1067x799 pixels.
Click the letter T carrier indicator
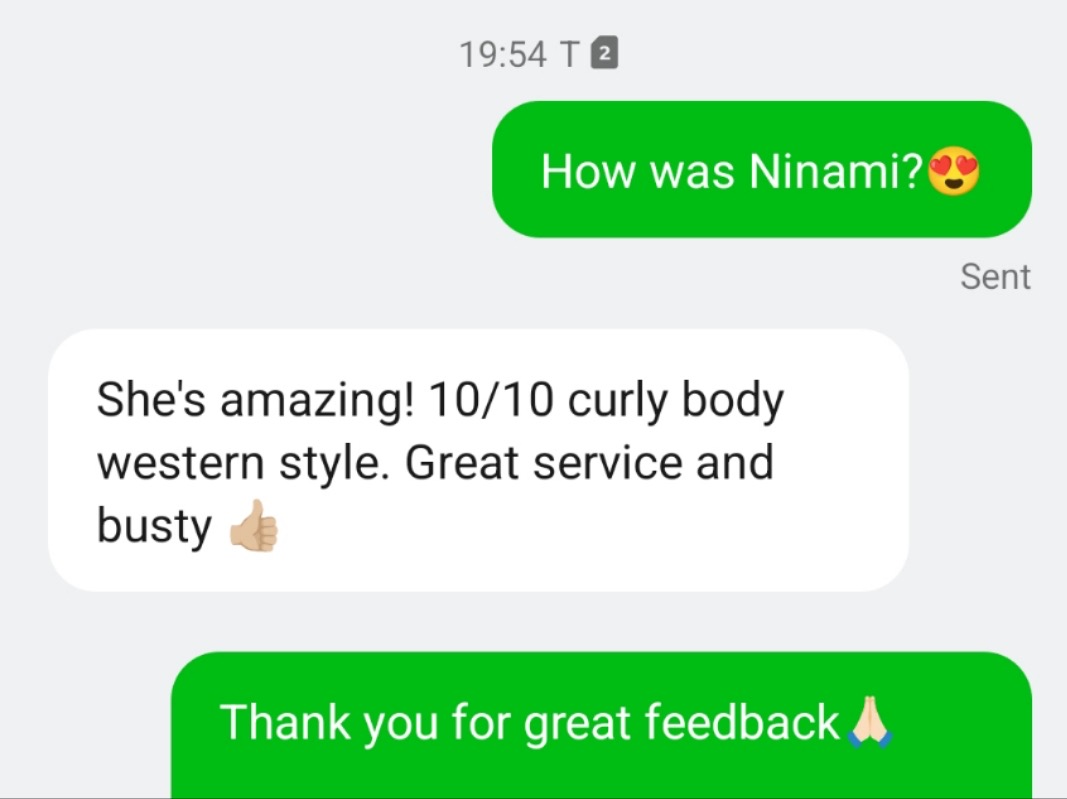click(570, 54)
